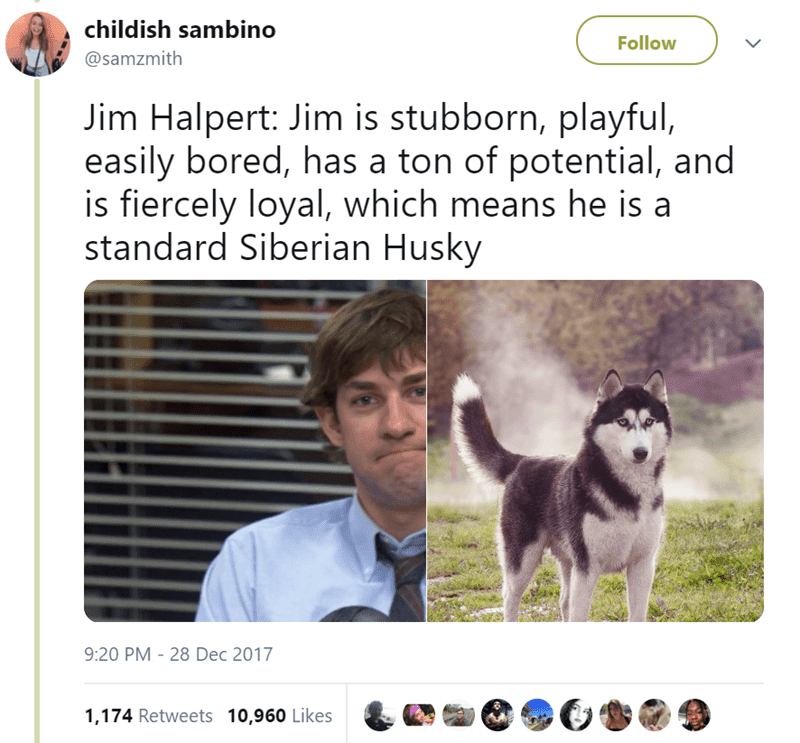Open the tweet options chevron dropdown
800x743 pixels.
tap(753, 43)
